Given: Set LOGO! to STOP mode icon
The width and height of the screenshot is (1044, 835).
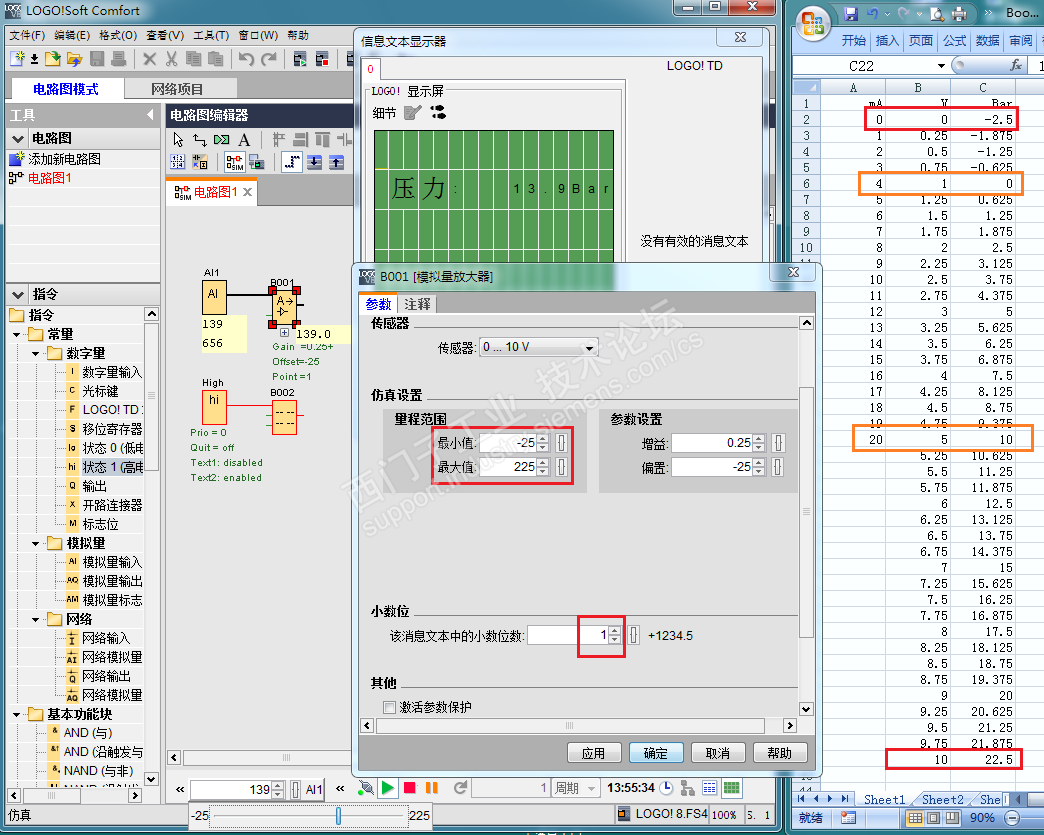Looking at the screenshot, I should 322,59.
